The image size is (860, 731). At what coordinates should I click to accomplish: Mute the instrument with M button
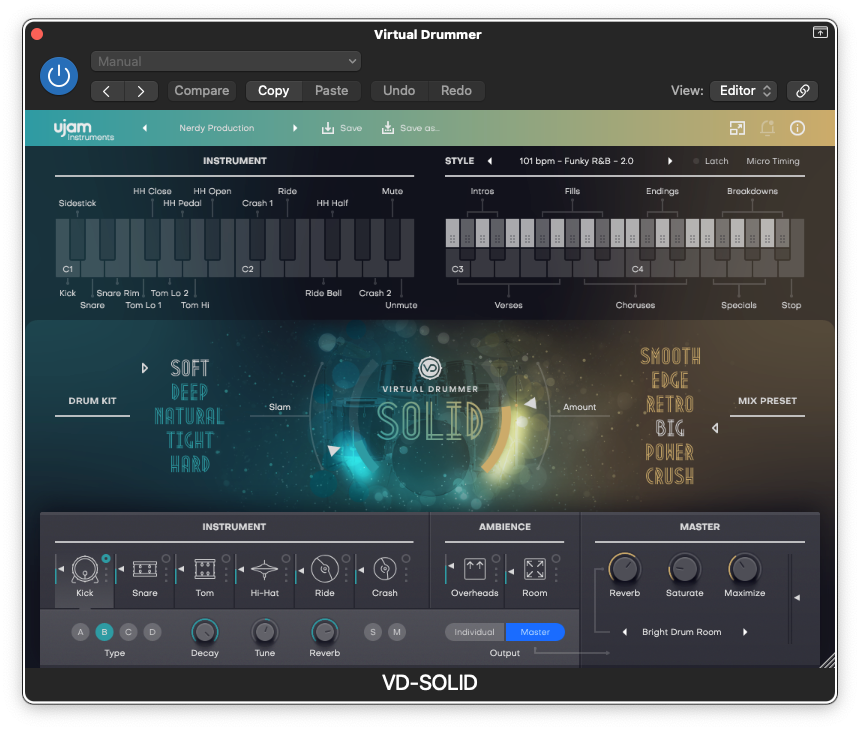[x=397, y=632]
